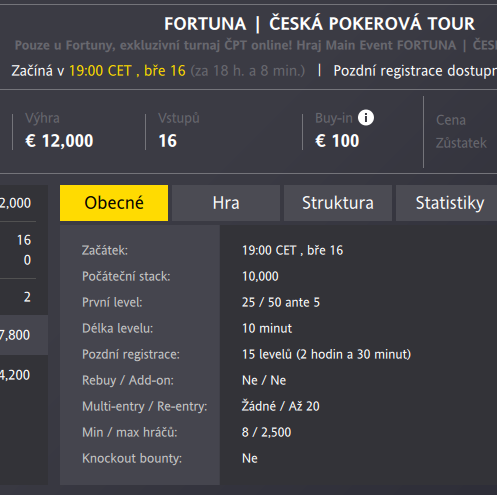This screenshot has height=495, width=497.
Task: Click the Fortuna Česká Pokerová Tour title
Action: [319, 24]
